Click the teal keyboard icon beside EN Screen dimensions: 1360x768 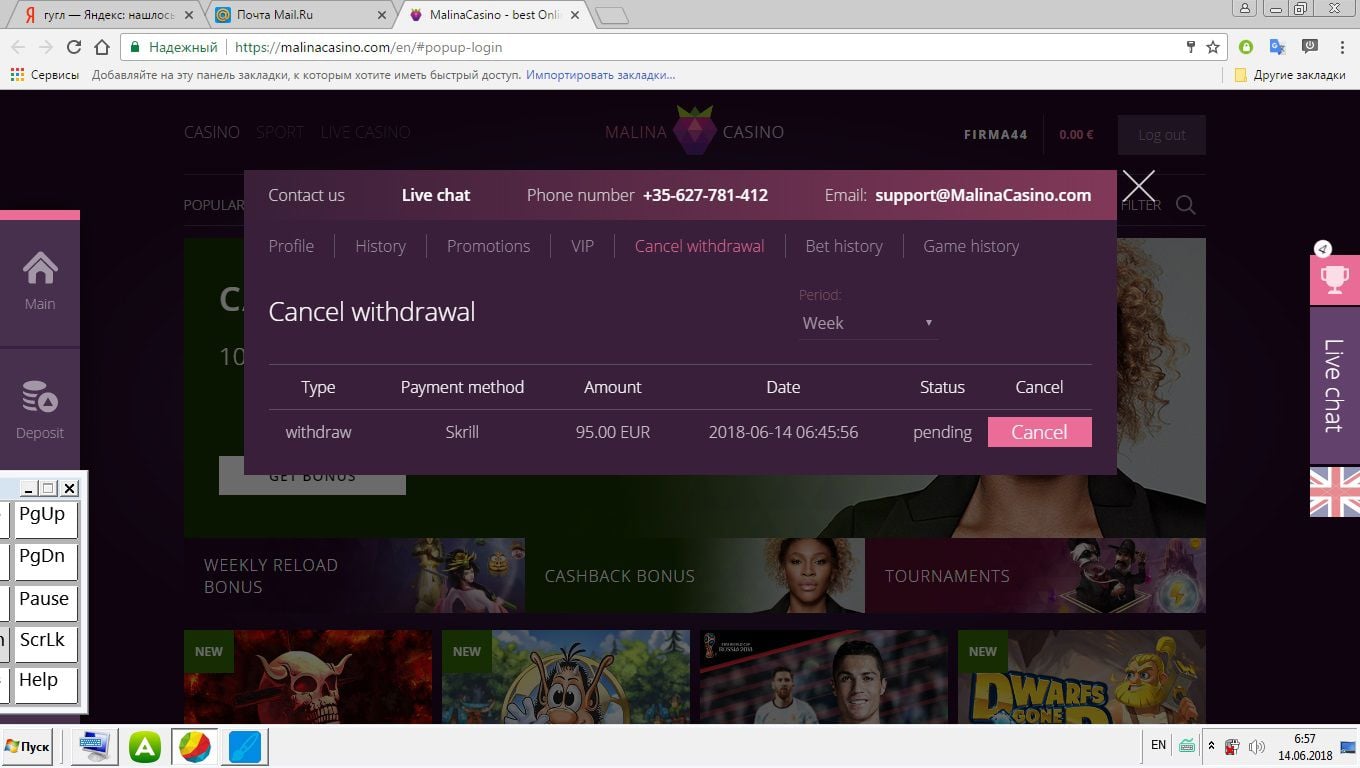(x=1186, y=745)
